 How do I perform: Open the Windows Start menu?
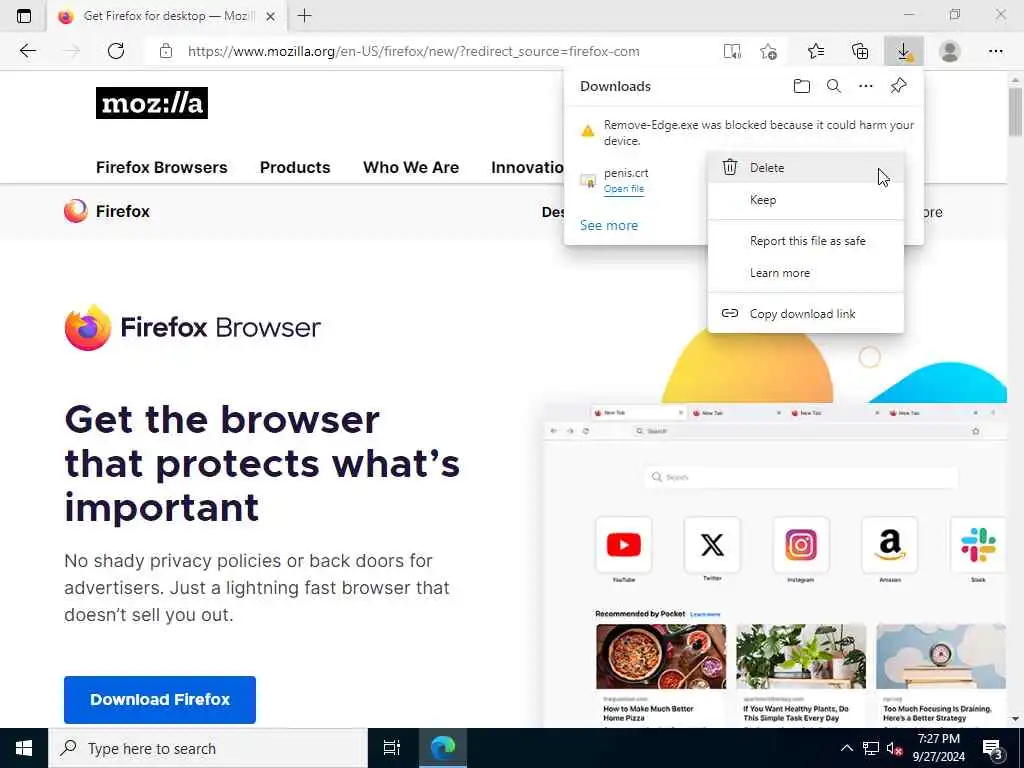pos(24,748)
